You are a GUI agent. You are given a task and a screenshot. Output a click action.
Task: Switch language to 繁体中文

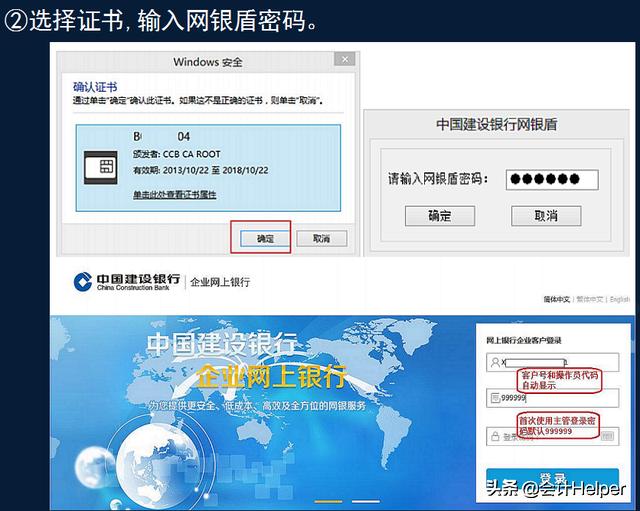click(589, 299)
